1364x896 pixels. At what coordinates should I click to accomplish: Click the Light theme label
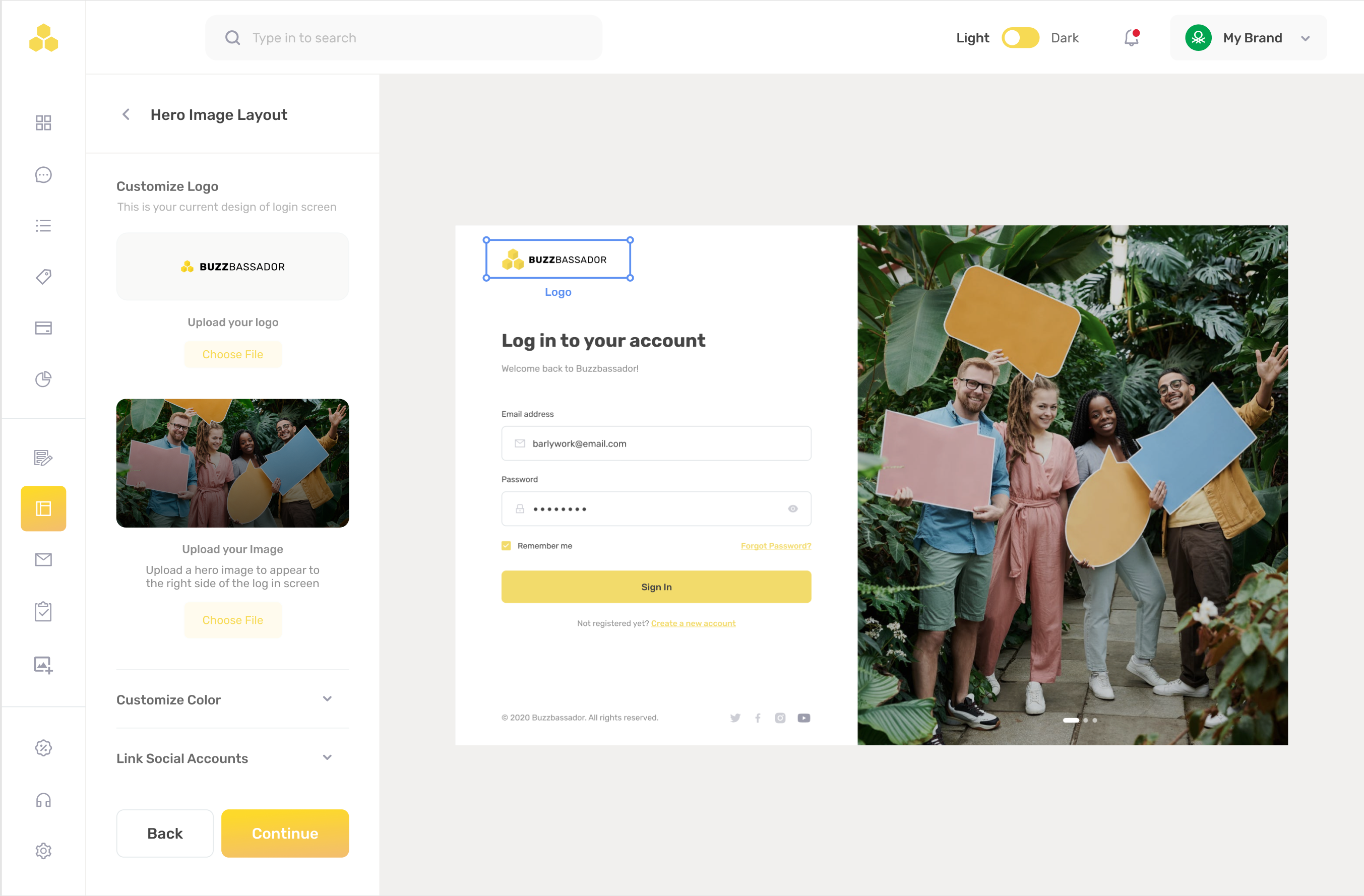coord(972,38)
